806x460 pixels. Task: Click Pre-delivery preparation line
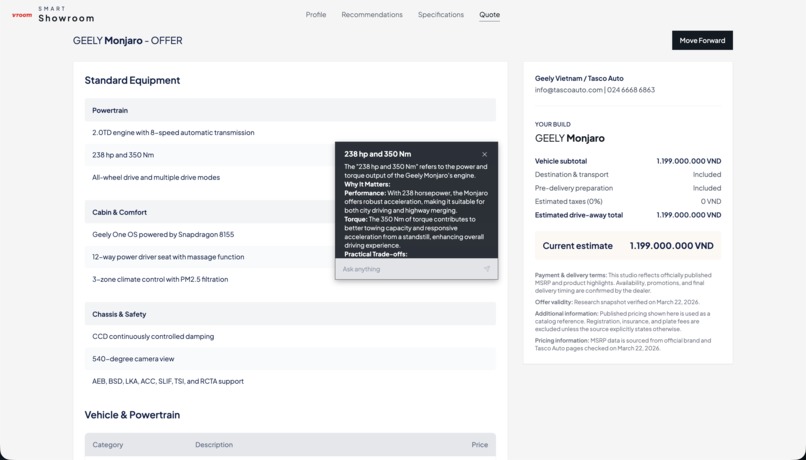628,188
